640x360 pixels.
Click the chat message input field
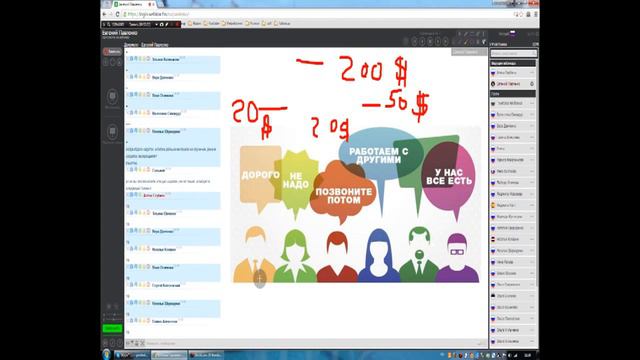click(x=314, y=343)
